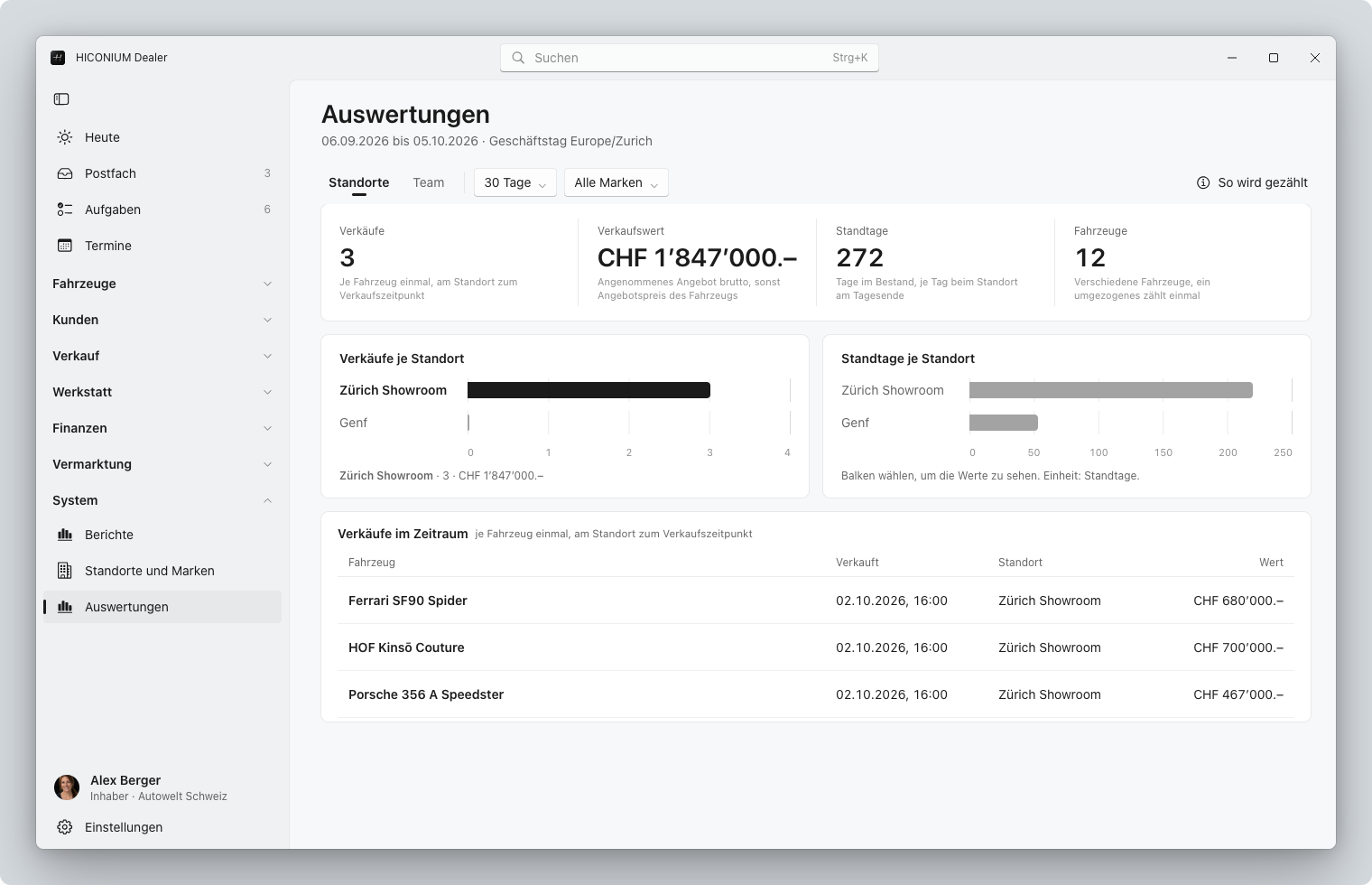This screenshot has width=1372, height=885.
Task: Expand the Verkauf section
Action: 162,356
